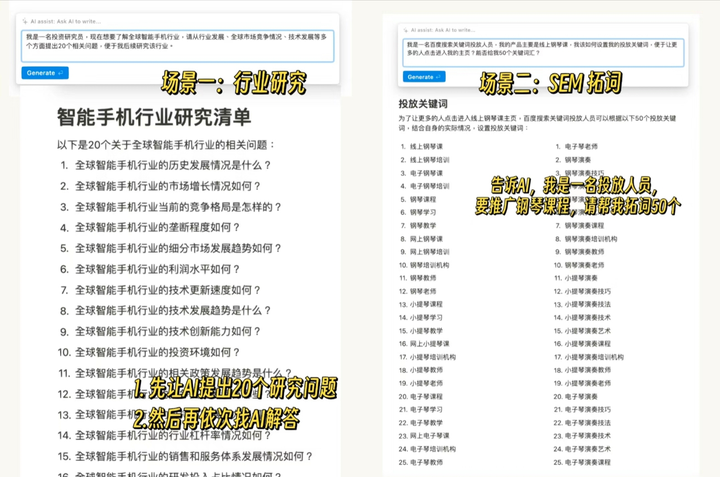Focus the prompt box about 百度搜索关键词投放
Image resolution: width=720 pixels, height=477 pixels.
(x=543, y=52)
